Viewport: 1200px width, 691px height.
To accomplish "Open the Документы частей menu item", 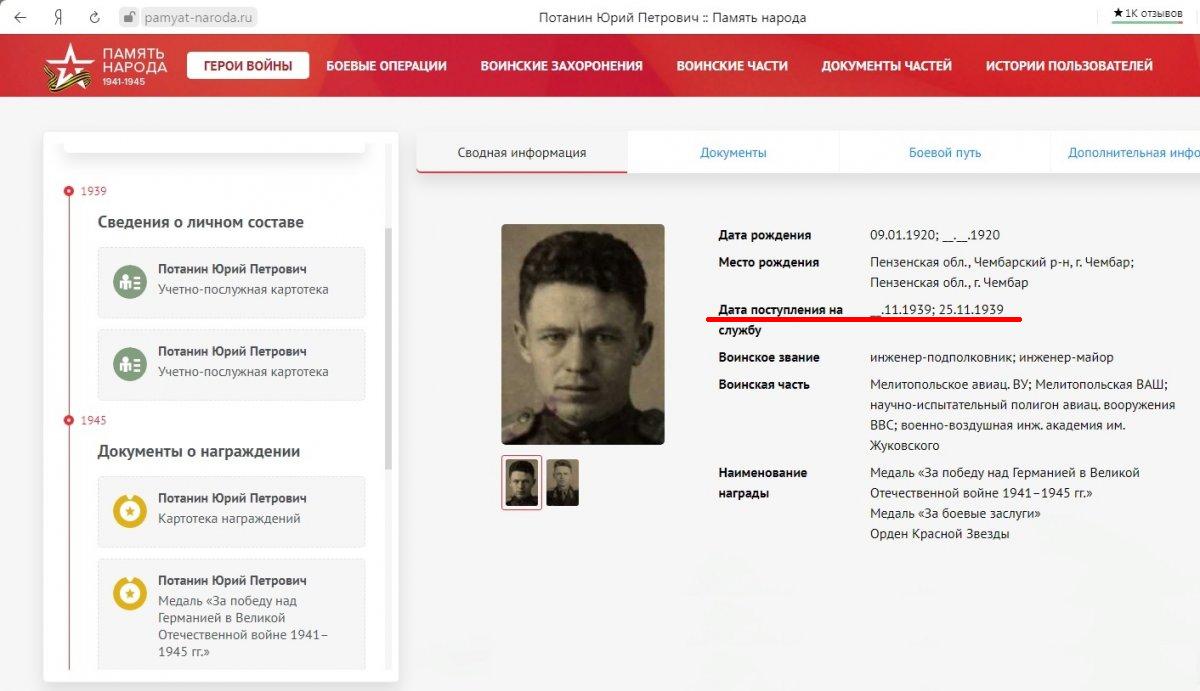I will (x=886, y=66).
